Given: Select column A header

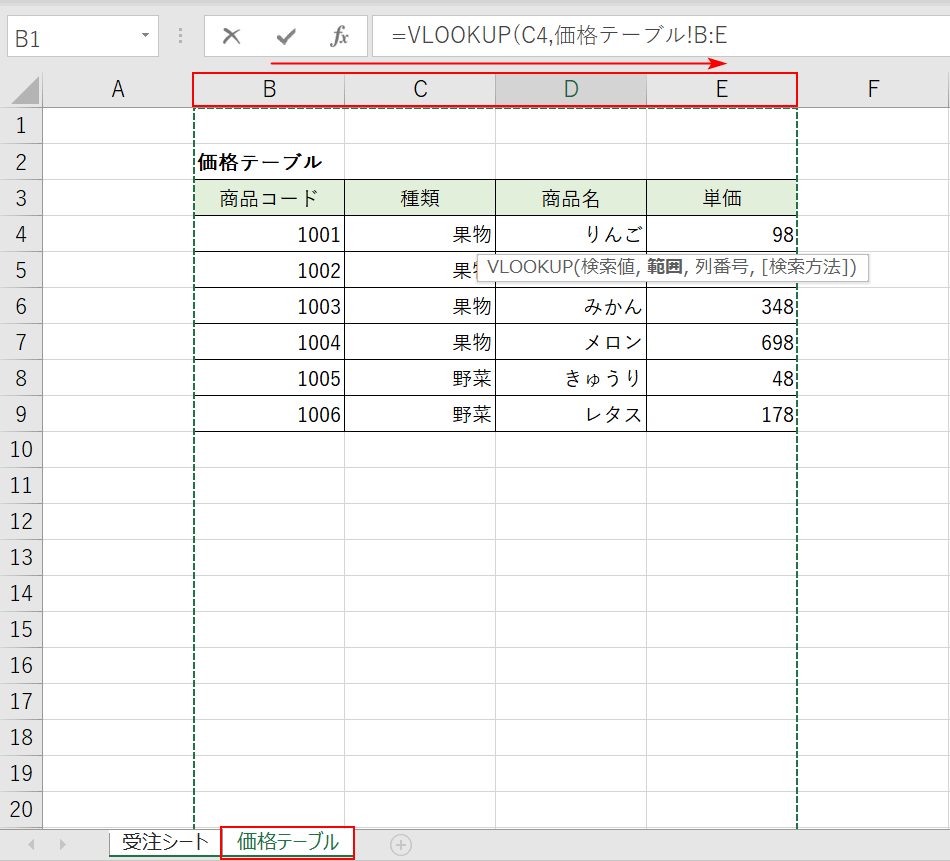Looking at the screenshot, I should 118,90.
